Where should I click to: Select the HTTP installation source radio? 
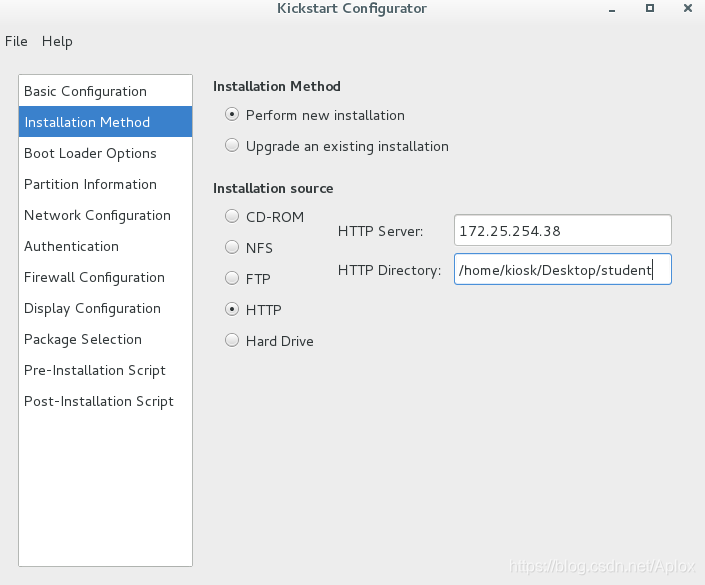232,310
